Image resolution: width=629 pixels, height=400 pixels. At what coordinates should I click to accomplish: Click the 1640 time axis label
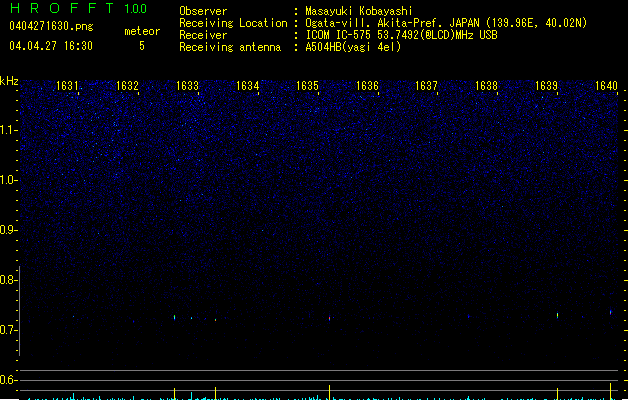[x=606, y=86]
